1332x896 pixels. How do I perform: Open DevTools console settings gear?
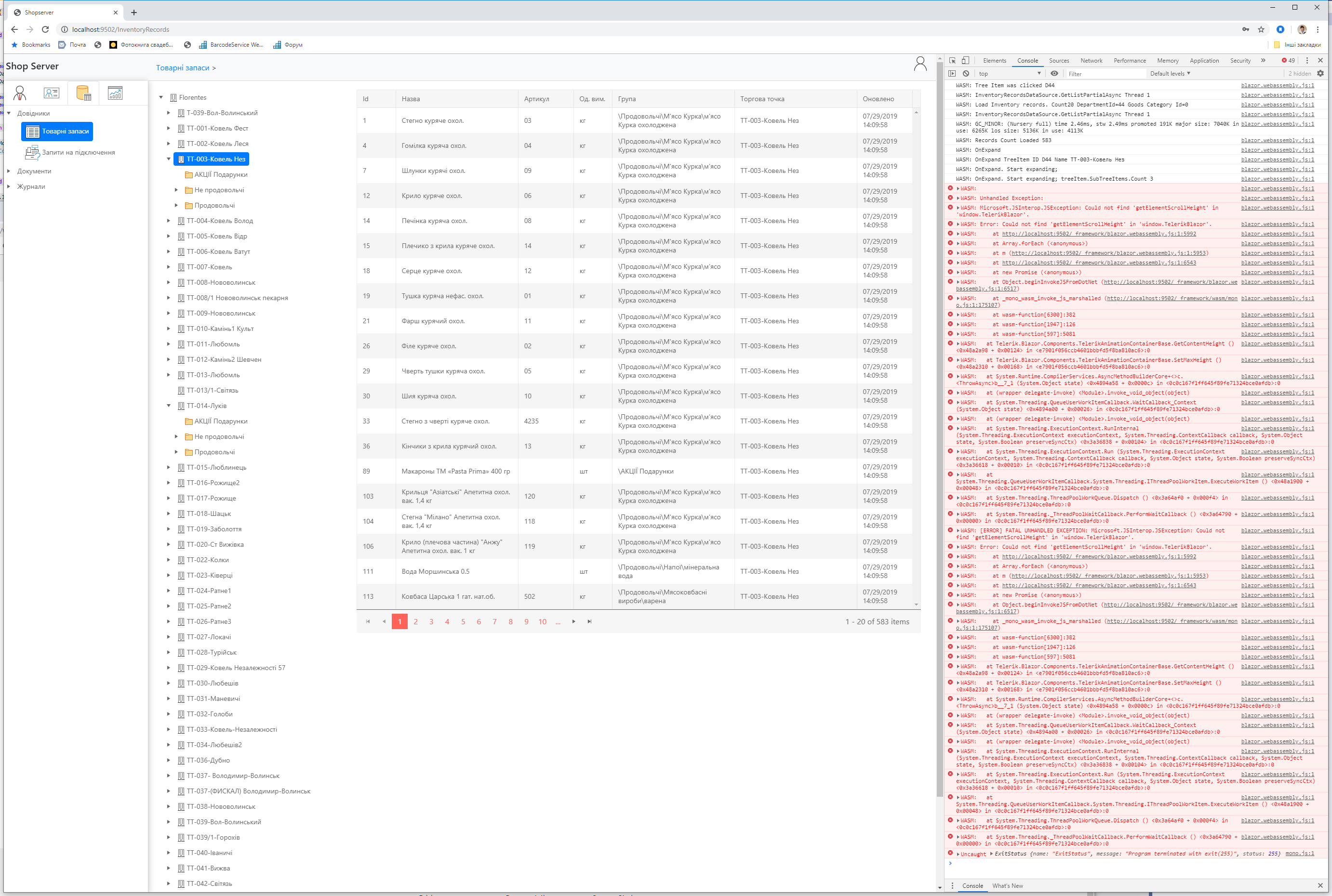[1320, 73]
